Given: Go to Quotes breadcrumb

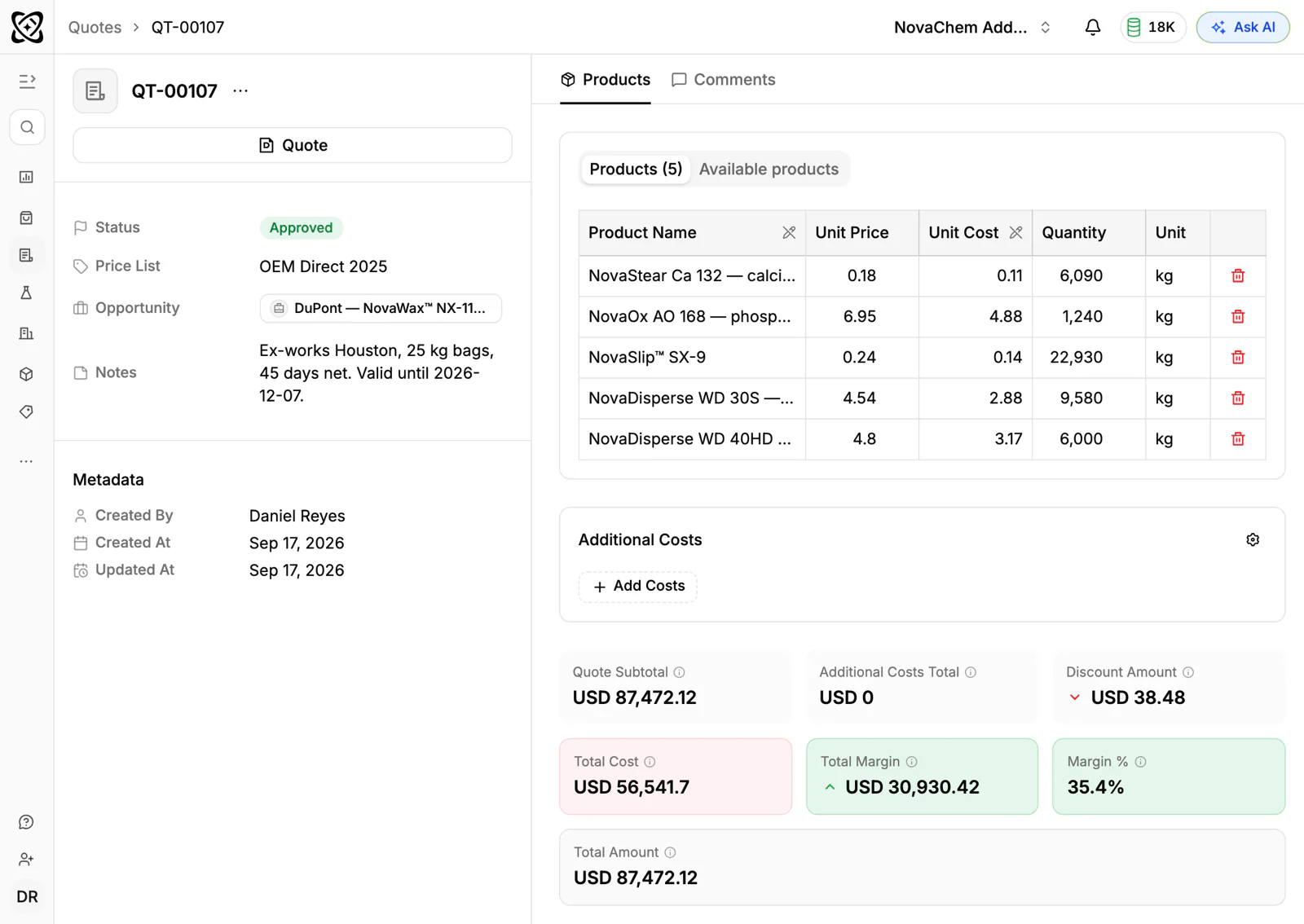Looking at the screenshot, I should tap(95, 27).
